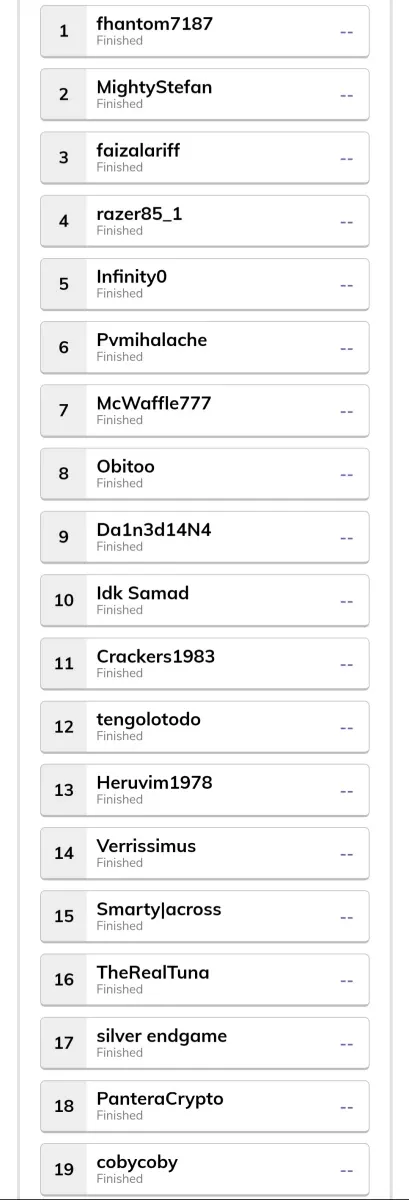Click faizalariff player name

pos(138,150)
